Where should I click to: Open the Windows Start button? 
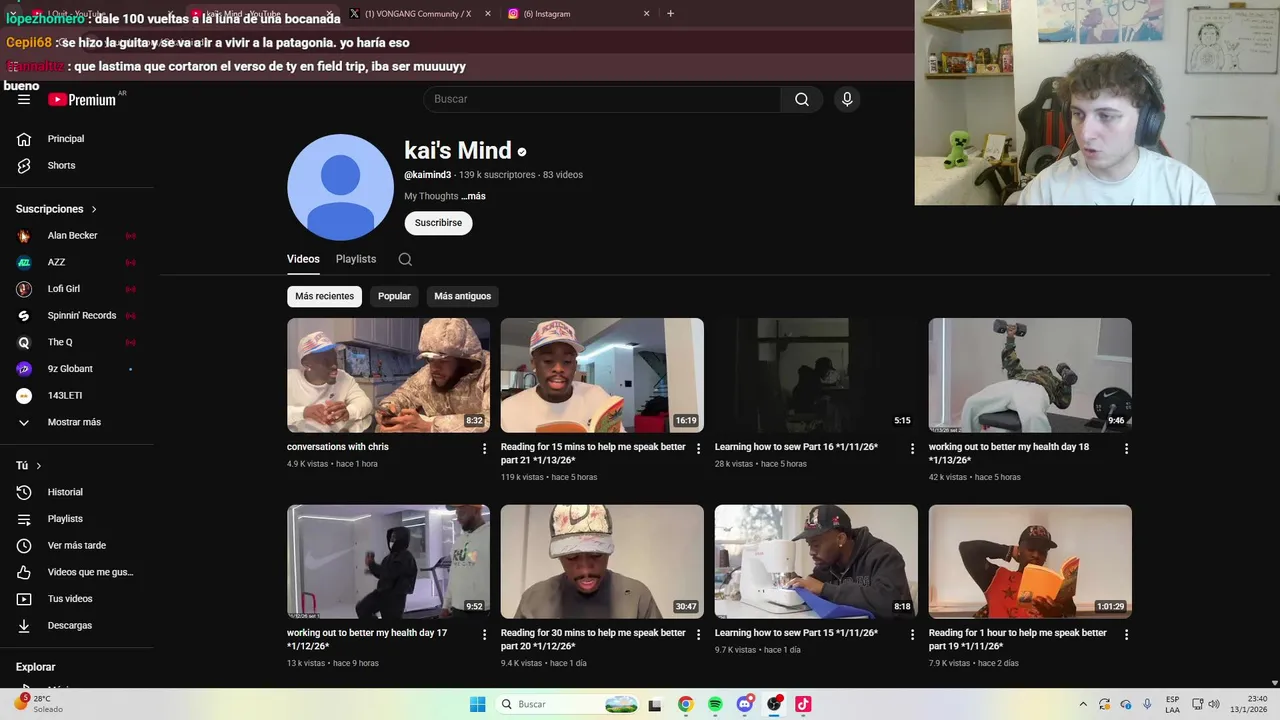tap(478, 704)
